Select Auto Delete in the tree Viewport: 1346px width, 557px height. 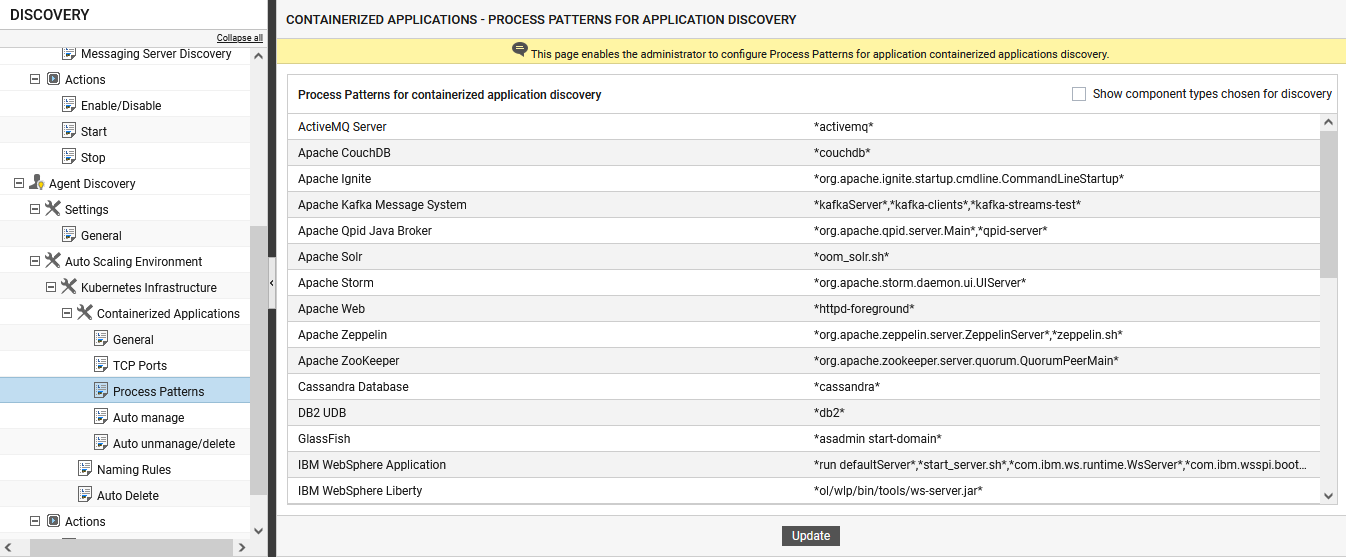tap(128, 495)
